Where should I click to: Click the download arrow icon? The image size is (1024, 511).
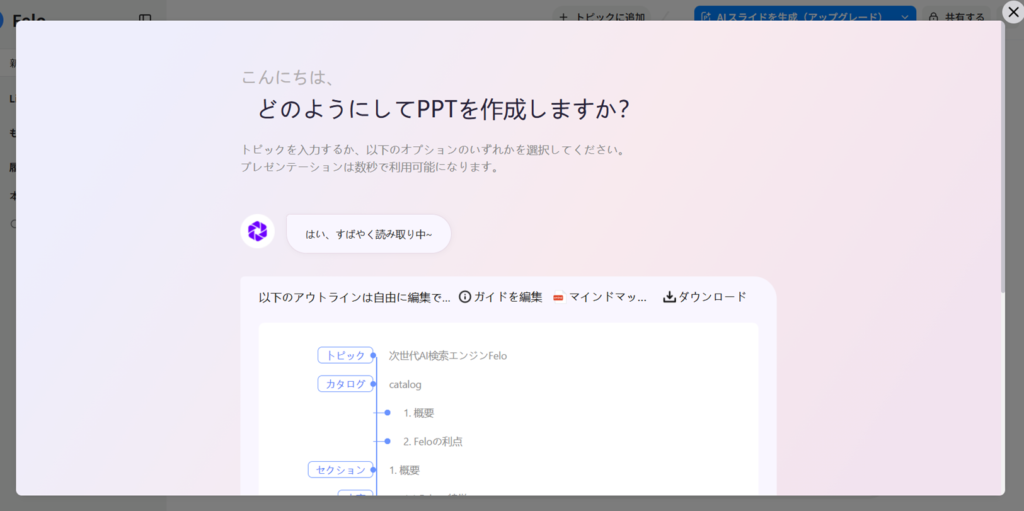pos(669,297)
